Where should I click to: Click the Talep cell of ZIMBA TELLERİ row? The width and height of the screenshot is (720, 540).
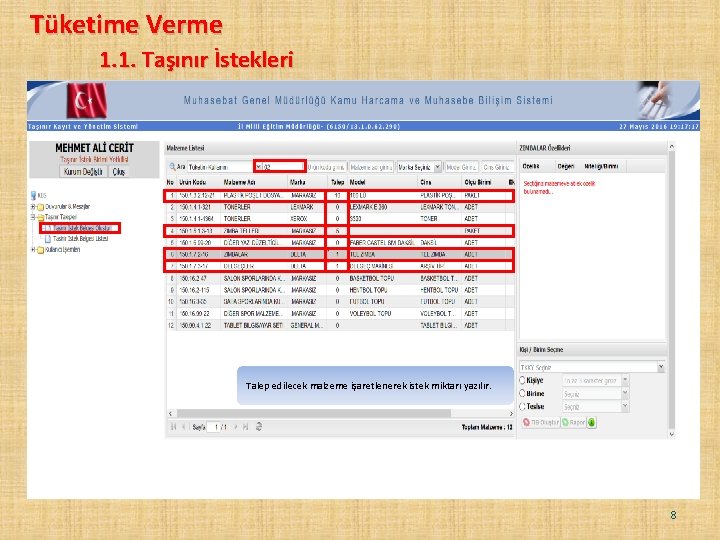click(338, 231)
